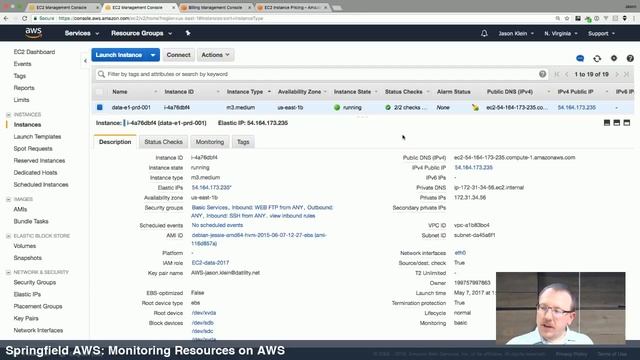Collapse the IMAGES sidebar section

pyautogui.click(x=9, y=199)
